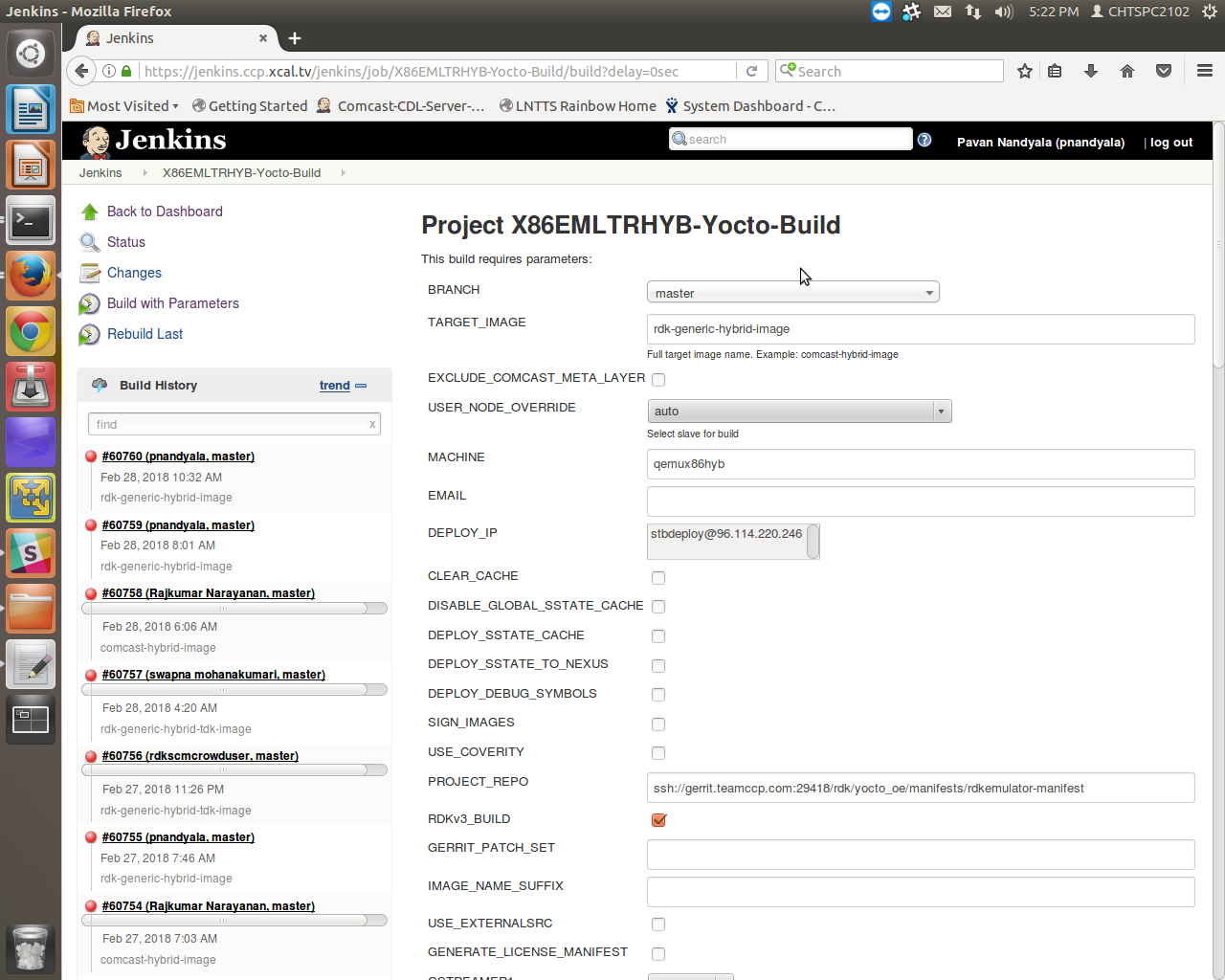Click Firefox back arrow button

click(82, 71)
